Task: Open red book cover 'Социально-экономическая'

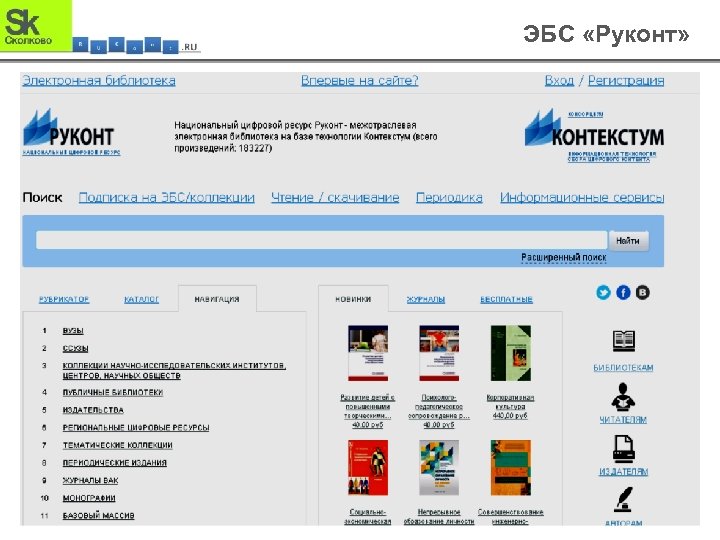Action: (x=368, y=467)
